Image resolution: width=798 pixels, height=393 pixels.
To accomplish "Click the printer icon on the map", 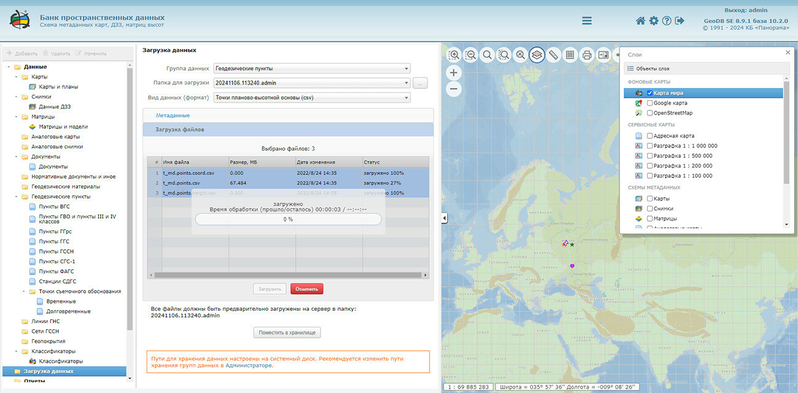I will 587,54.
